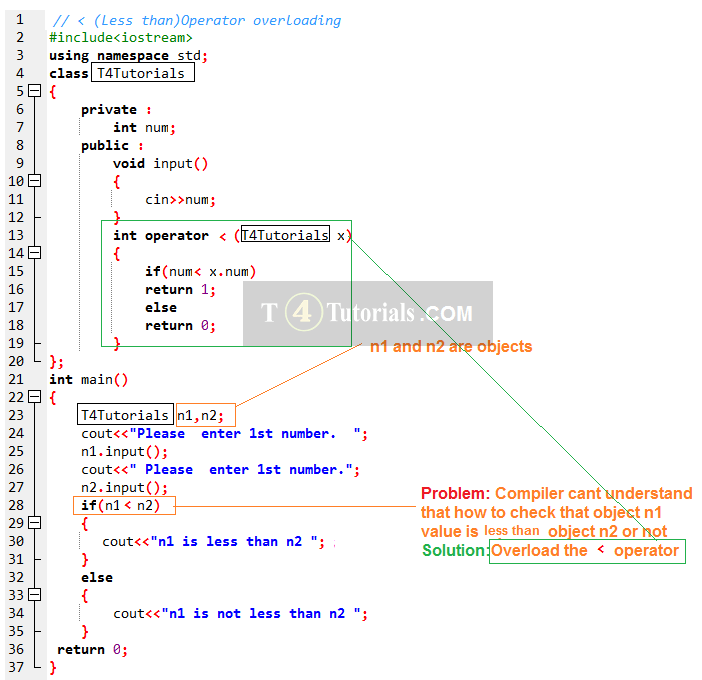Click 'void input()' declaration

pos(160,164)
